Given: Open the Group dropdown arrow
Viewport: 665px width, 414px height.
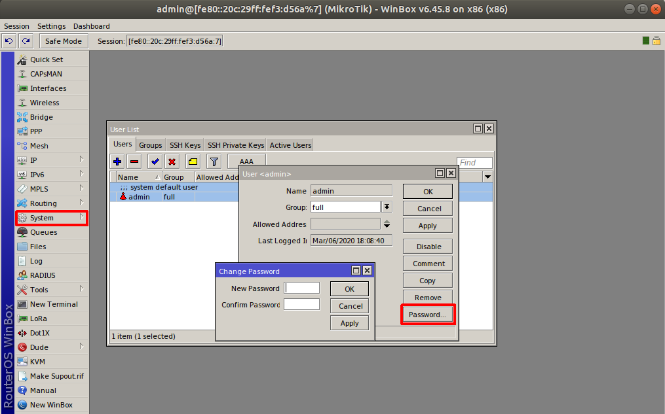Looking at the screenshot, I should (x=387, y=207).
